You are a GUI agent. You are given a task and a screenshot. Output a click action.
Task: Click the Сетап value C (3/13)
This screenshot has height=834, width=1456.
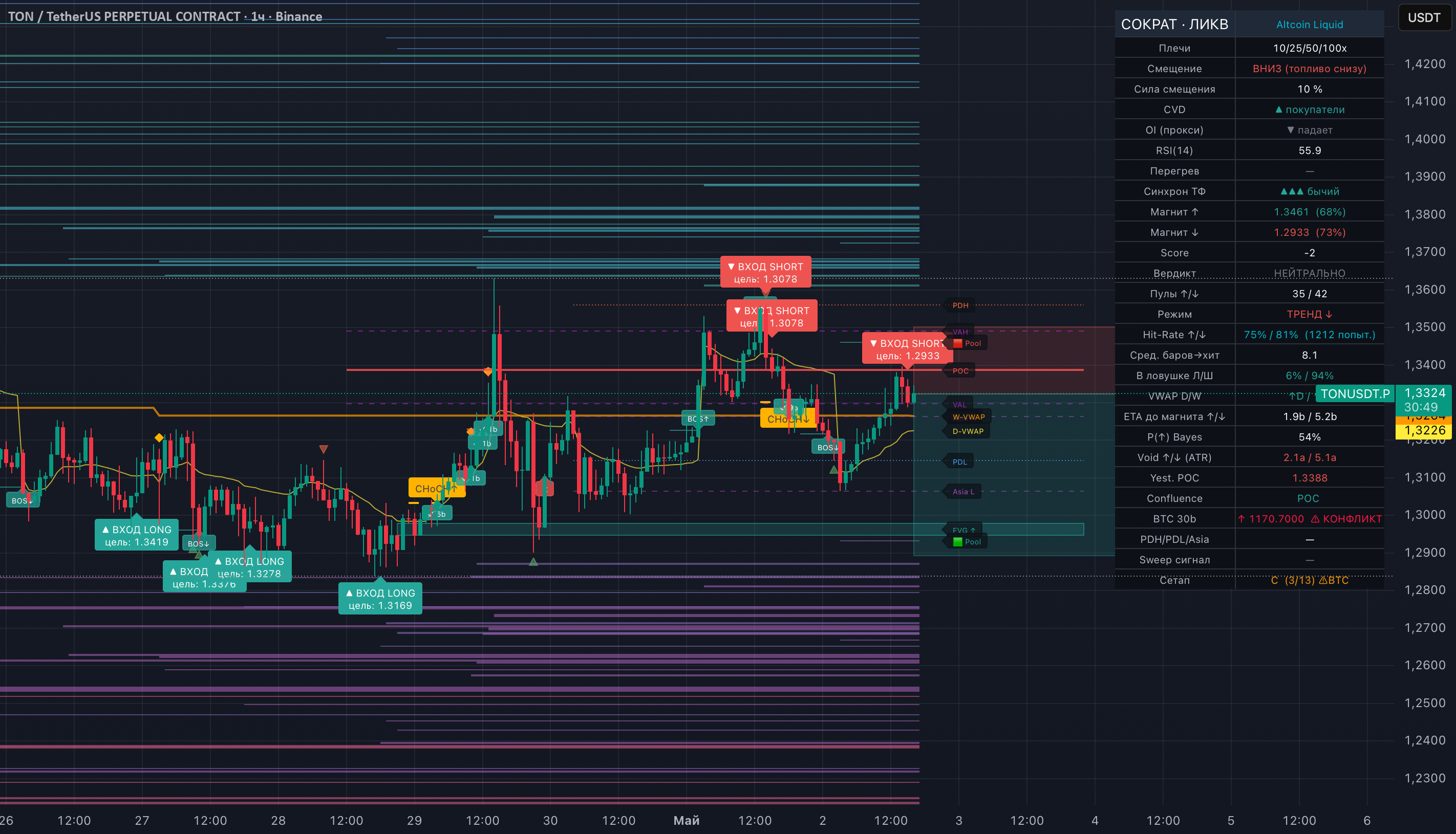coord(1309,581)
